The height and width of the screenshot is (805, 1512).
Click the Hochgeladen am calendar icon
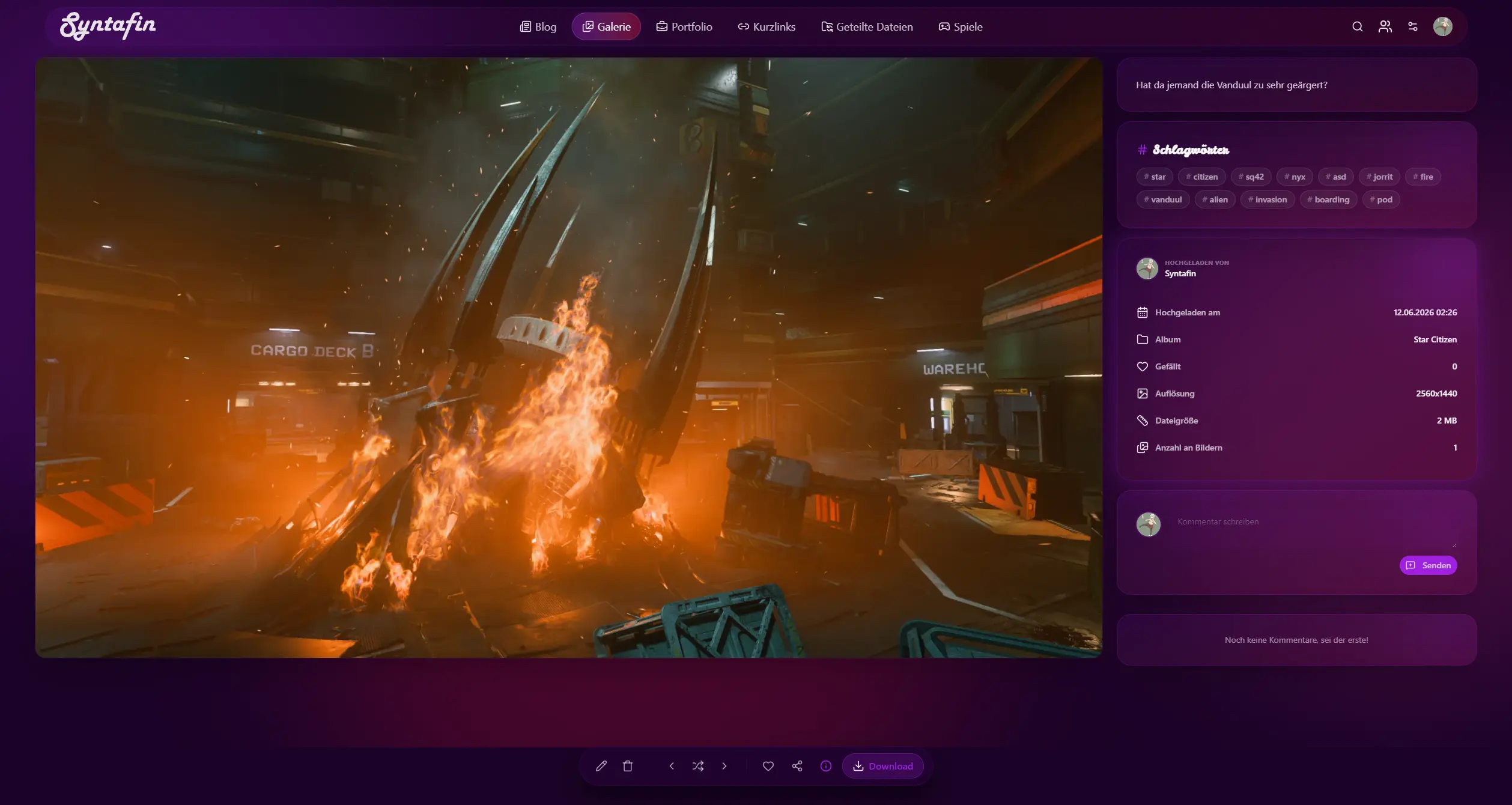1142,312
